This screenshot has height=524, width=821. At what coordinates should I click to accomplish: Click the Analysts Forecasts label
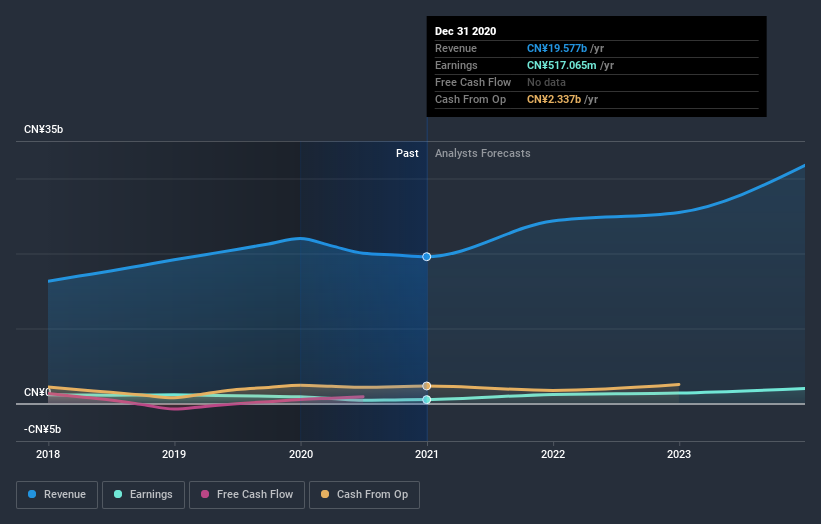[x=483, y=153]
